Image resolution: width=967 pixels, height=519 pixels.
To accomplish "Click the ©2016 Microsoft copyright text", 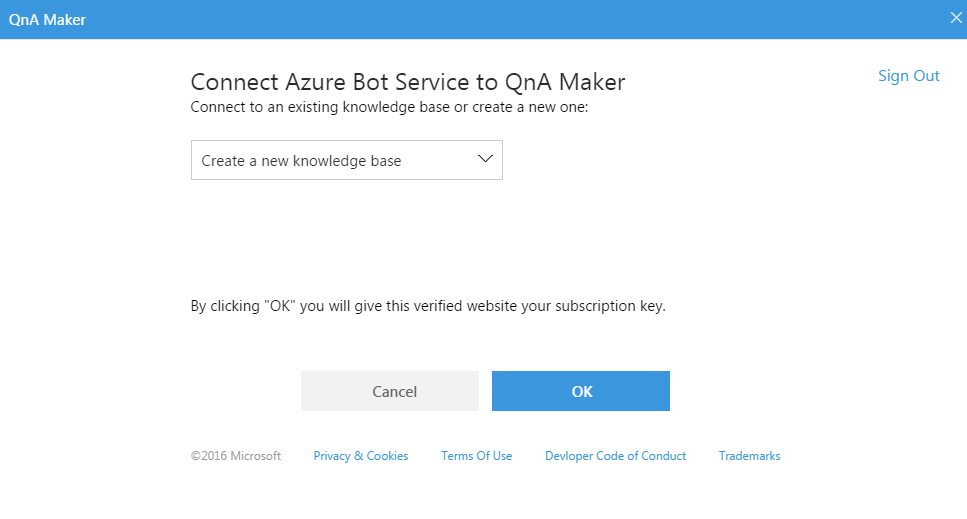I will click(236, 456).
